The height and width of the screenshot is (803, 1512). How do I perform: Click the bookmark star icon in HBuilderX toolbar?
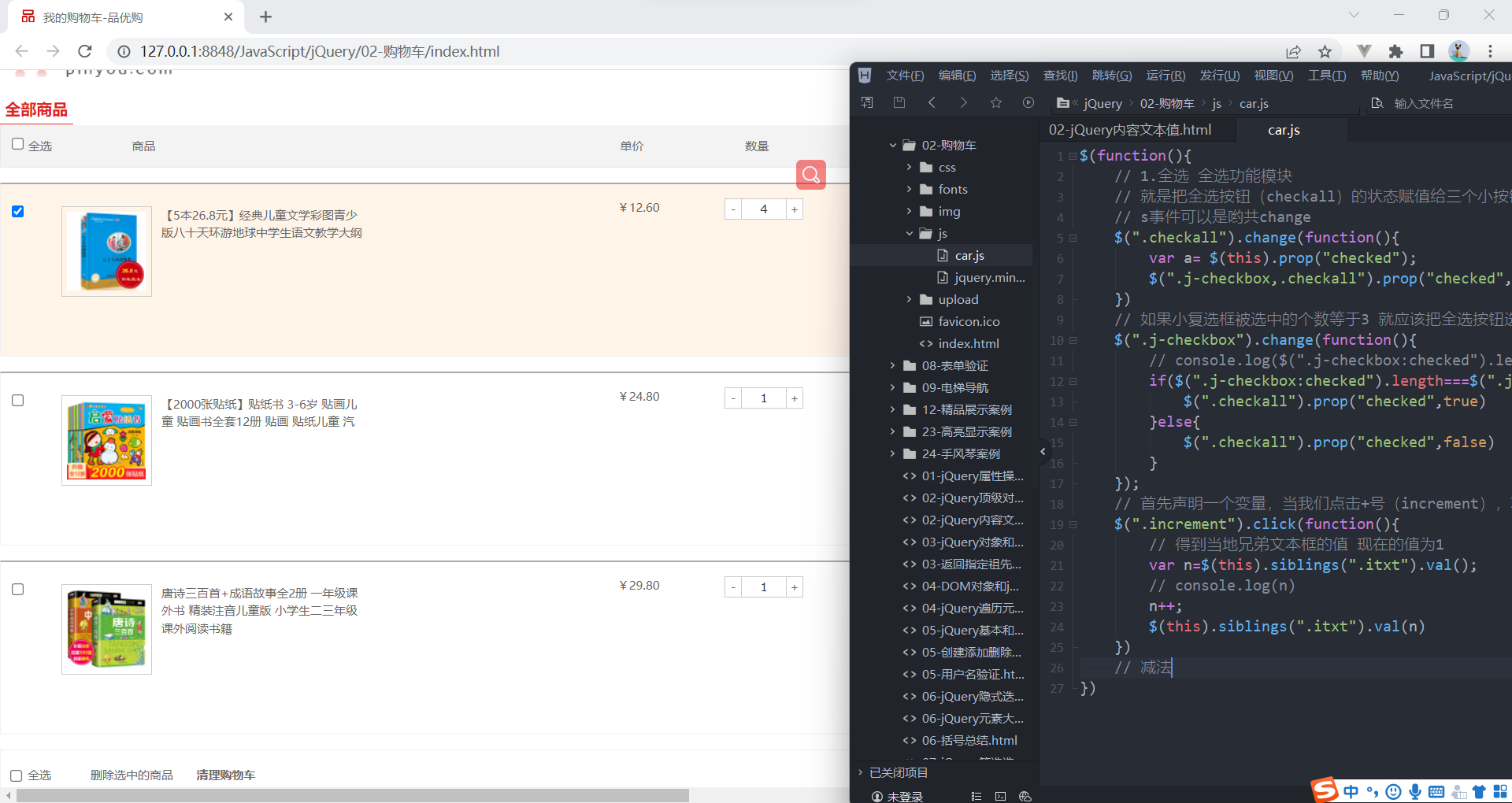coord(996,102)
